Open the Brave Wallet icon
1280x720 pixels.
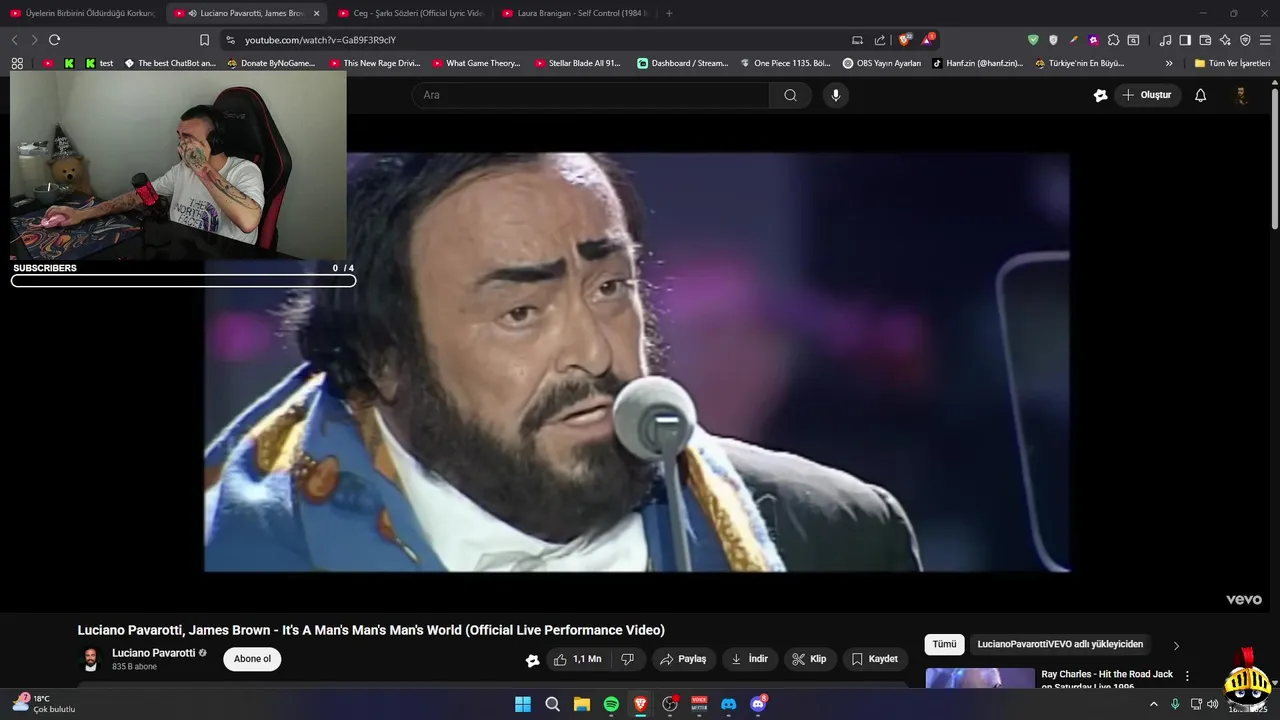(1205, 40)
